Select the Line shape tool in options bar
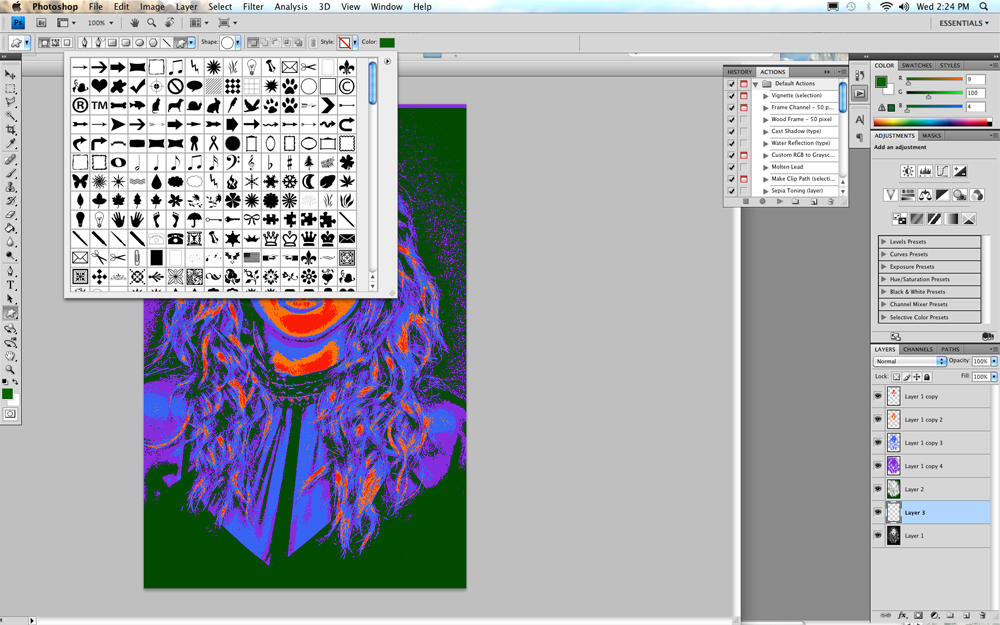 click(x=166, y=43)
